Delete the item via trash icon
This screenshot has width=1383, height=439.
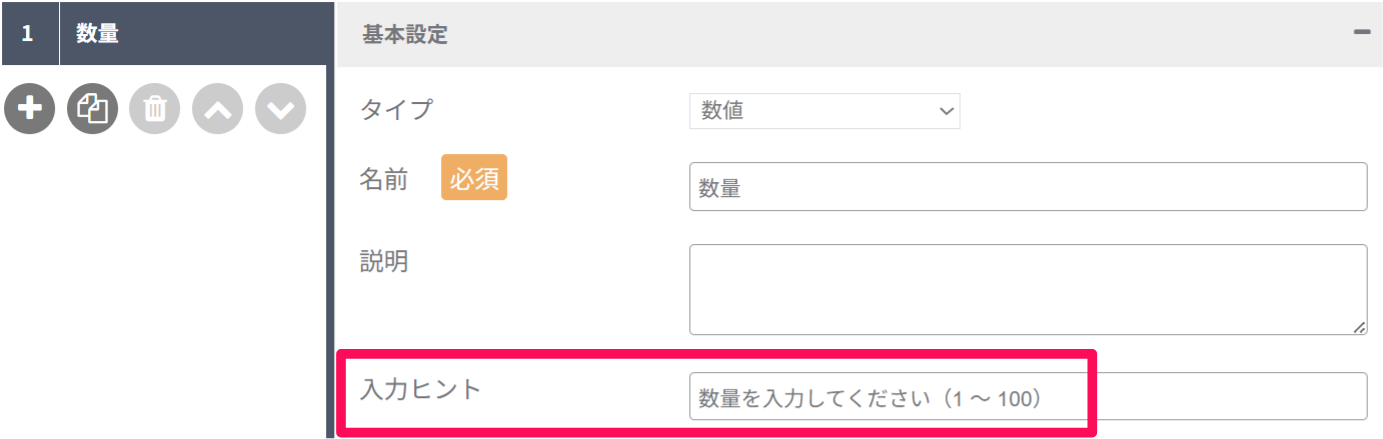coord(155,109)
